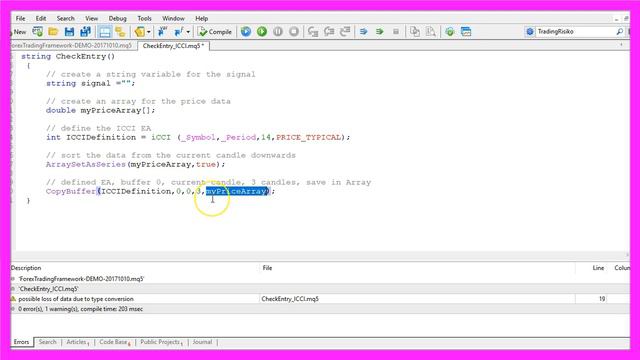Image resolution: width=640 pixels, height=360 pixels.
Task: Click PRICE_TYPICAL constant in code
Action: pos(308,138)
